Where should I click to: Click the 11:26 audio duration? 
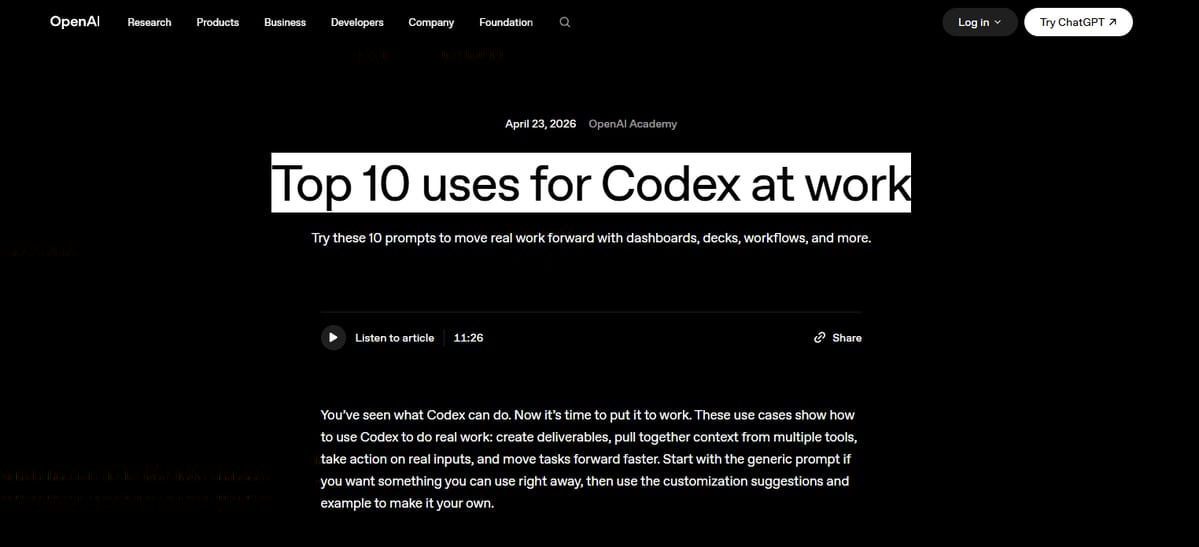pyautogui.click(x=468, y=337)
